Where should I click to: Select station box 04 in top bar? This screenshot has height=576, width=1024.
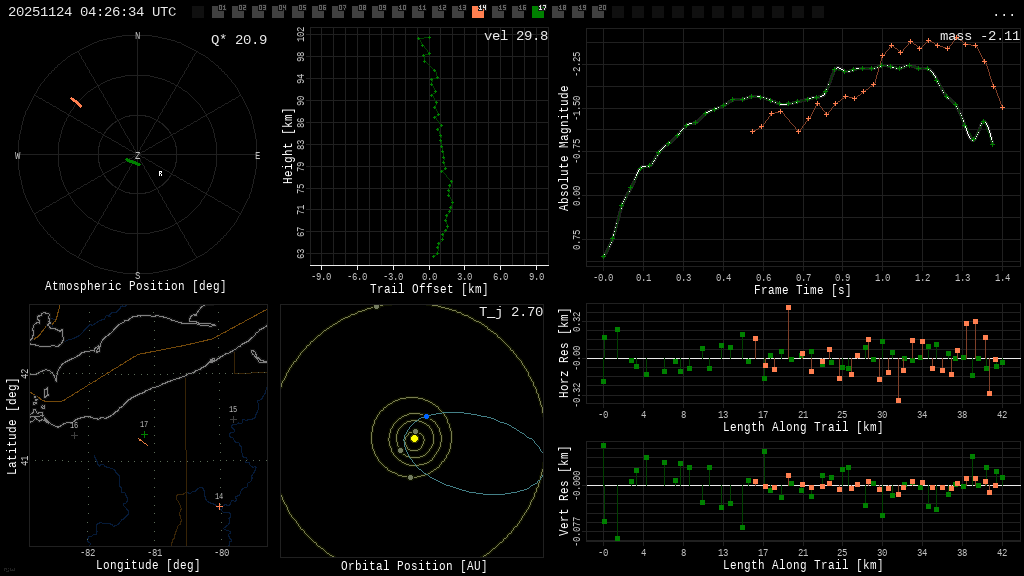[278, 12]
